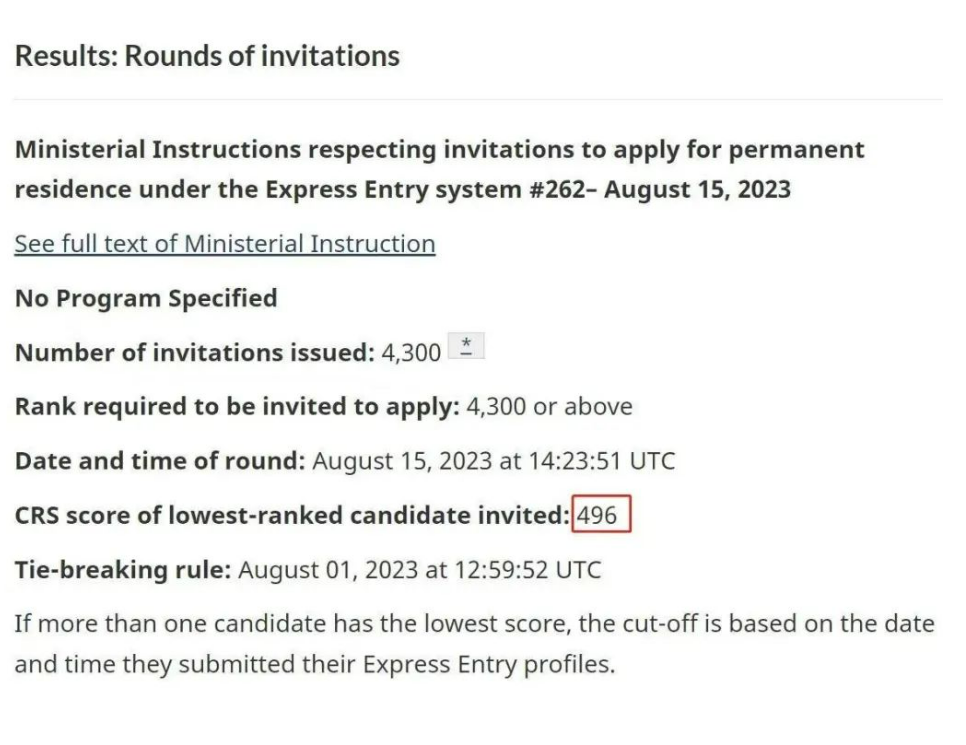Click the asterisk footnote beside 4,300 invitations

point(466,346)
